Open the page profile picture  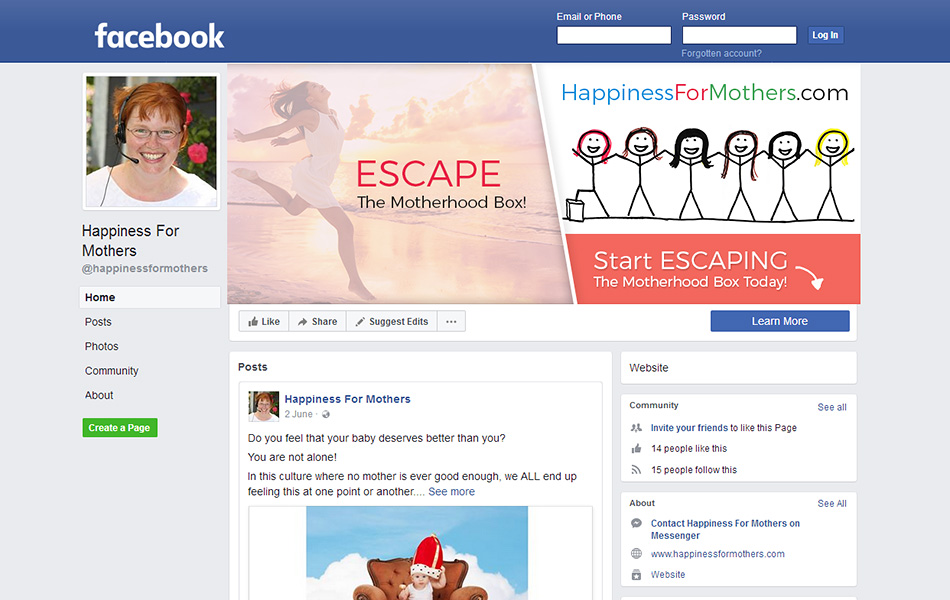pyautogui.click(x=151, y=142)
